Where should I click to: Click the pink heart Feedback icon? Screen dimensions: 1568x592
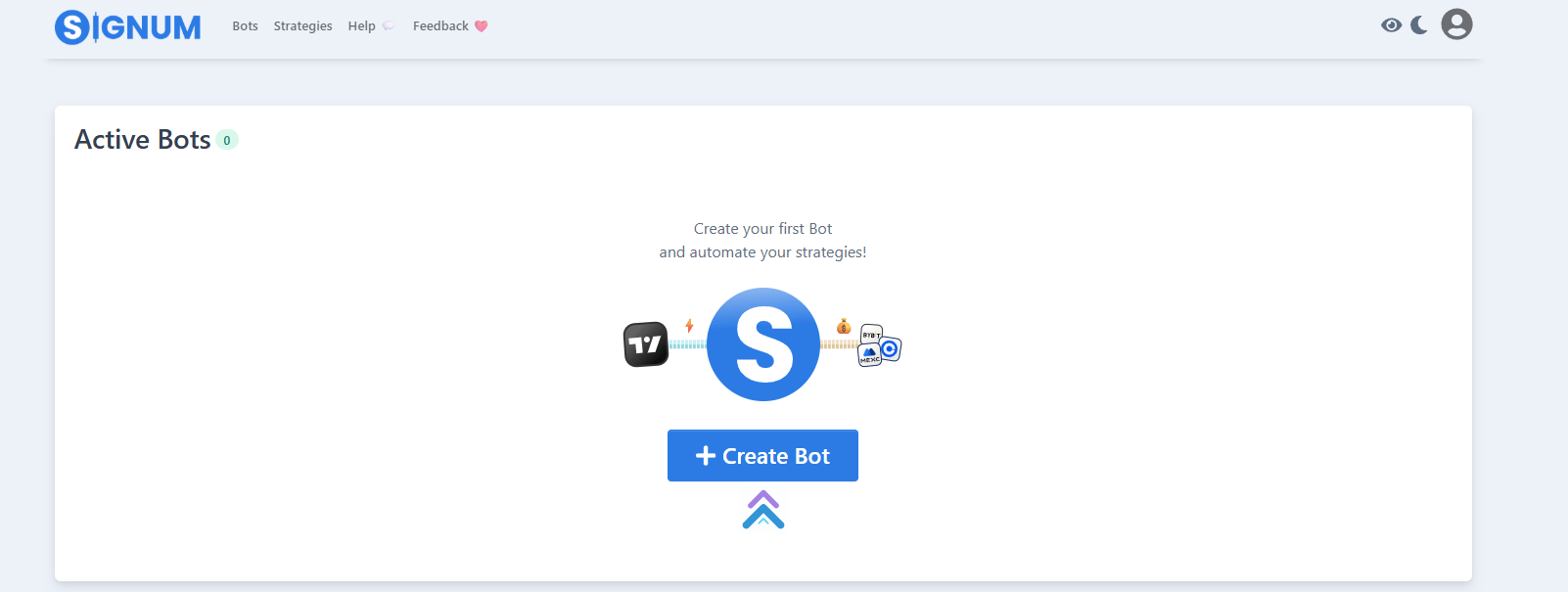click(481, 26)
